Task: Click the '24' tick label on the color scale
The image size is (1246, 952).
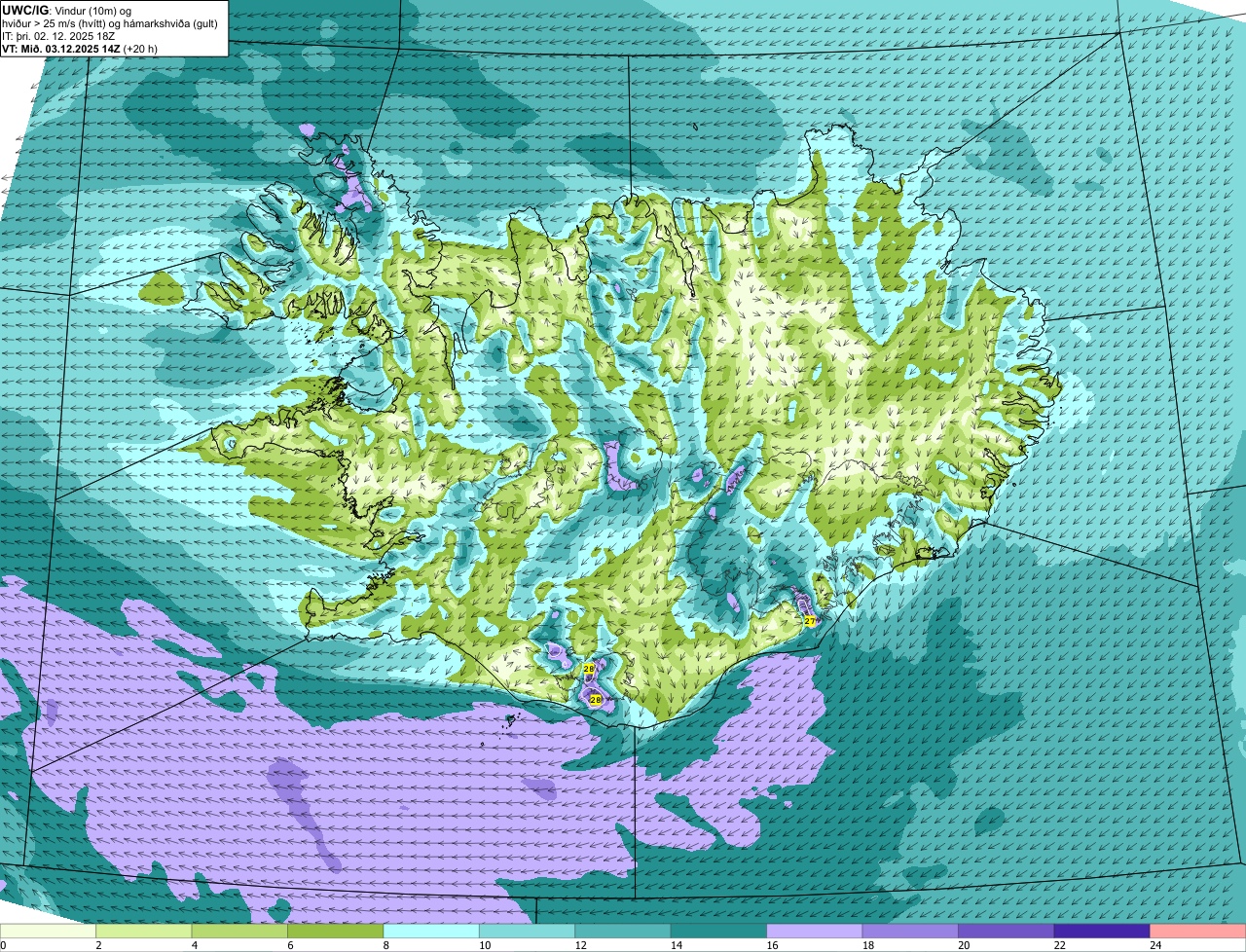Action: tap(1154, 945)
